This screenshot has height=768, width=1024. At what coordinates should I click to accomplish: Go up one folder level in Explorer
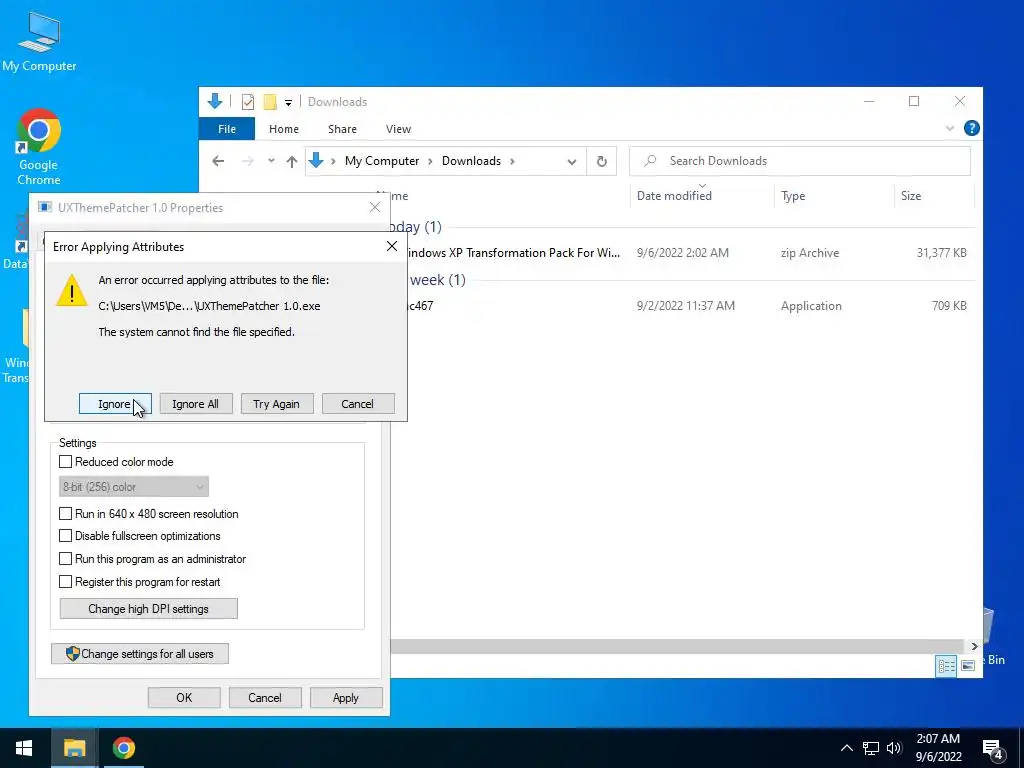click(x=292, y=161)
